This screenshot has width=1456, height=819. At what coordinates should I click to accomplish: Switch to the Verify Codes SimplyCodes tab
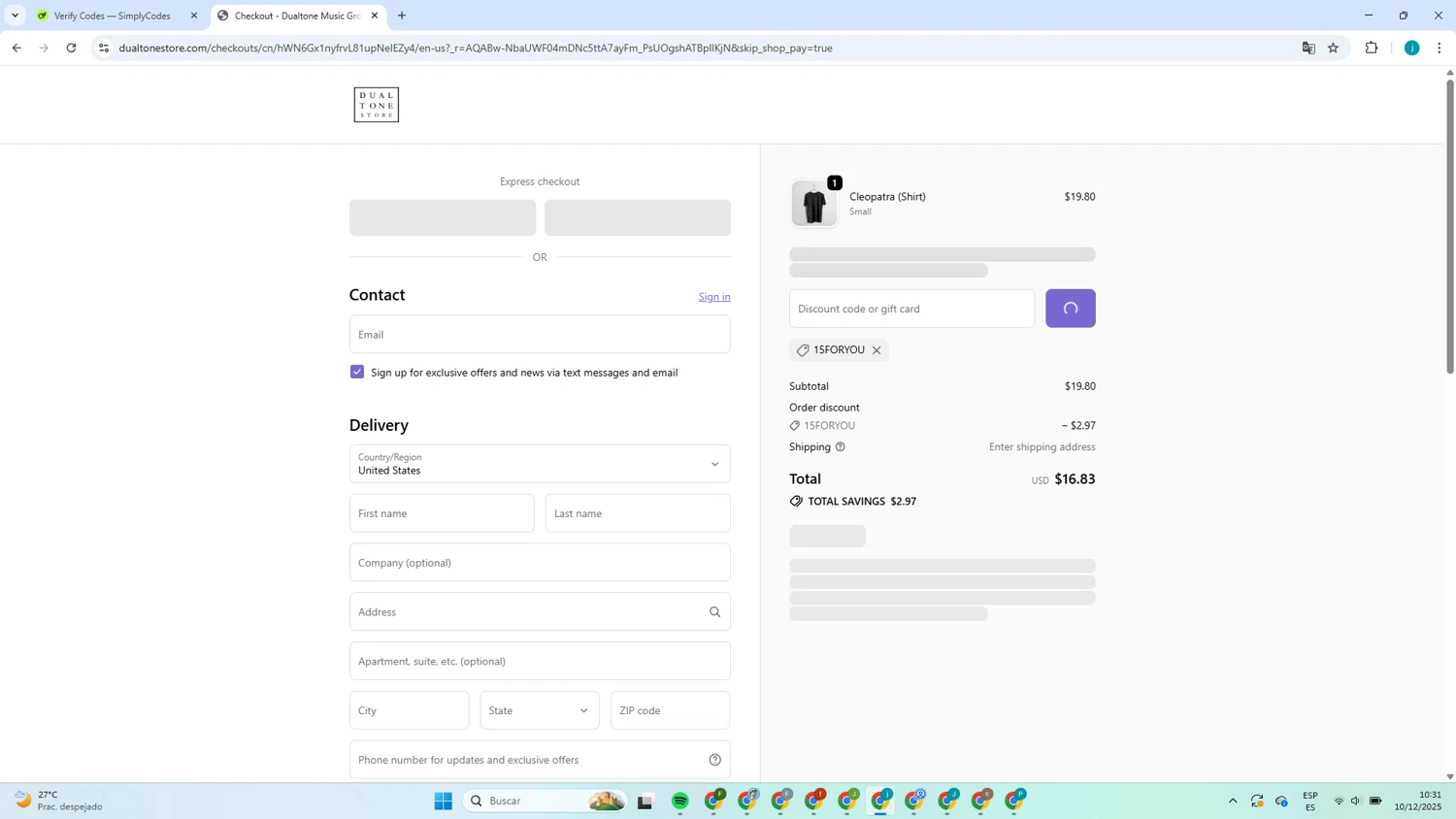(x=112, y=16)
